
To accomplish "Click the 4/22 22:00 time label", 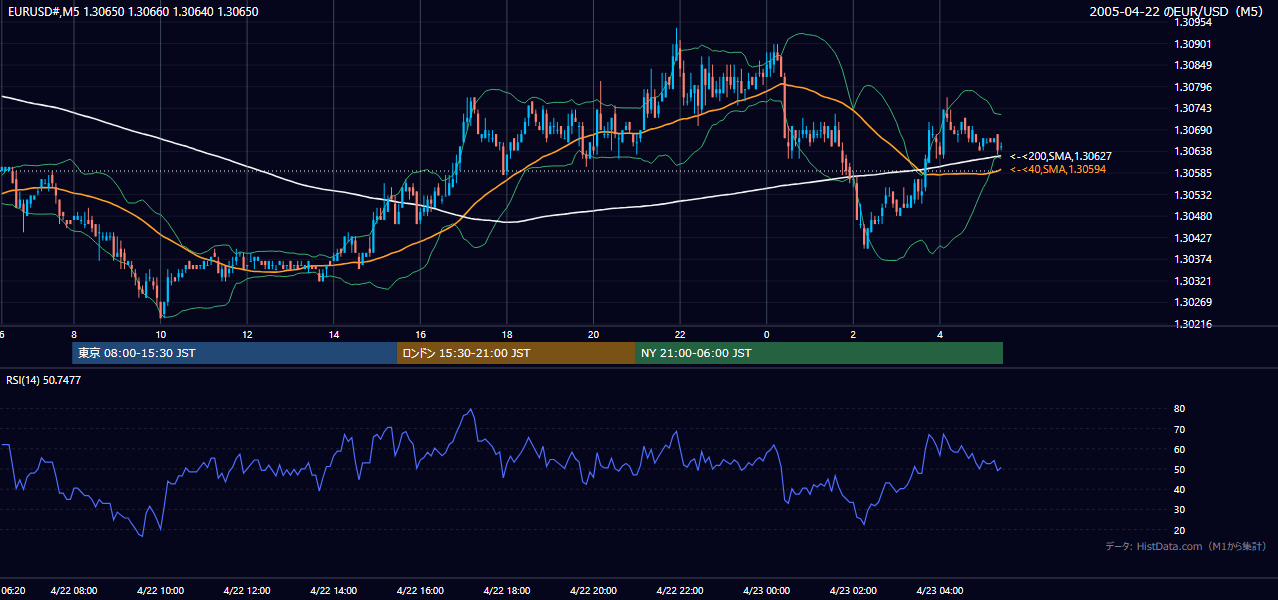I will tap(680, 591).
